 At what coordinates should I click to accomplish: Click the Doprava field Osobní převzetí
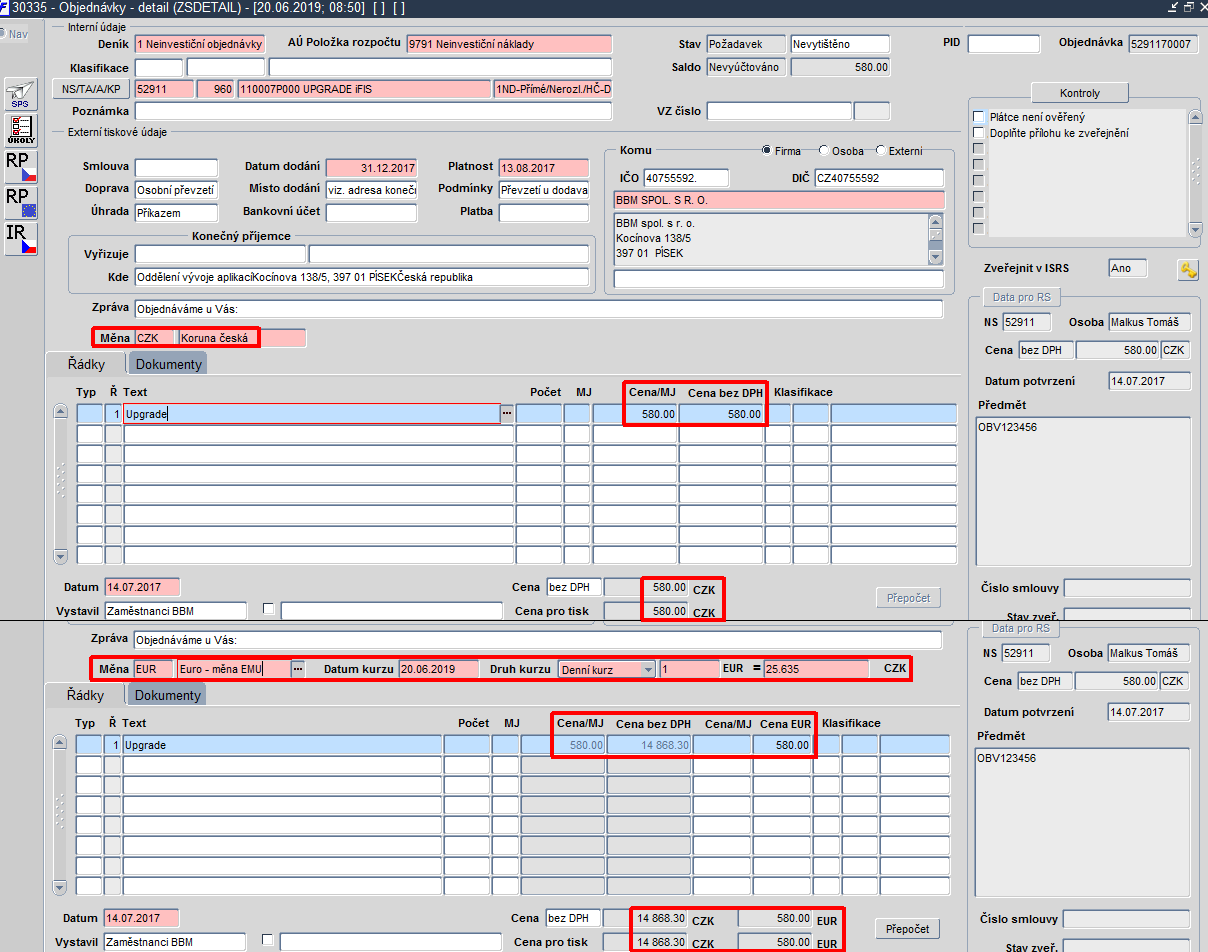[x=176, y=189]
